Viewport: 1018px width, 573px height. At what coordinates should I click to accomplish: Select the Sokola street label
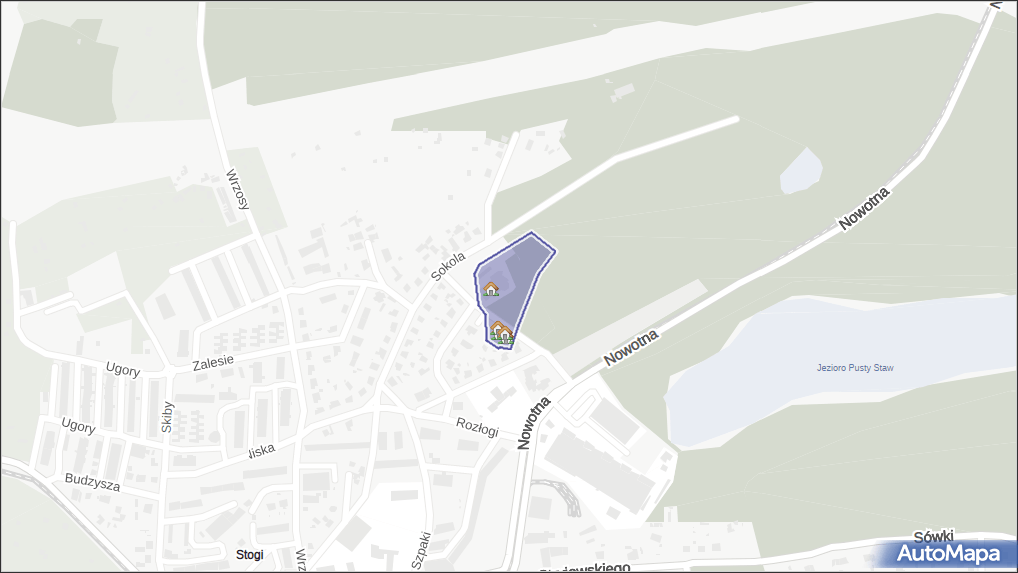(448, 267)
